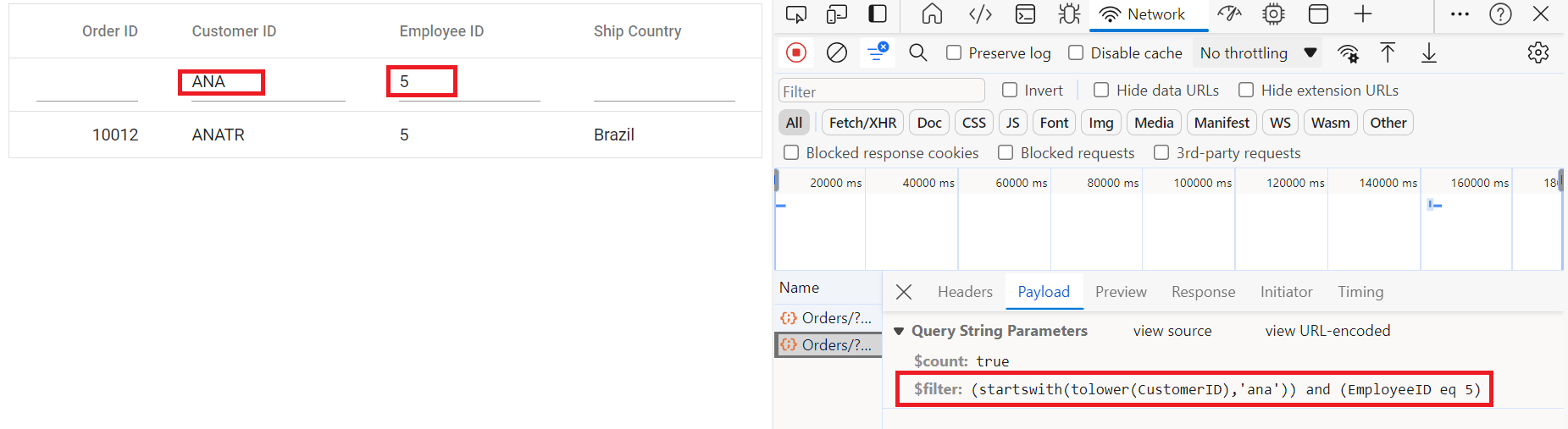Clear the network log
This screenshot has width=1568, height=429.
tap(836, 52)
